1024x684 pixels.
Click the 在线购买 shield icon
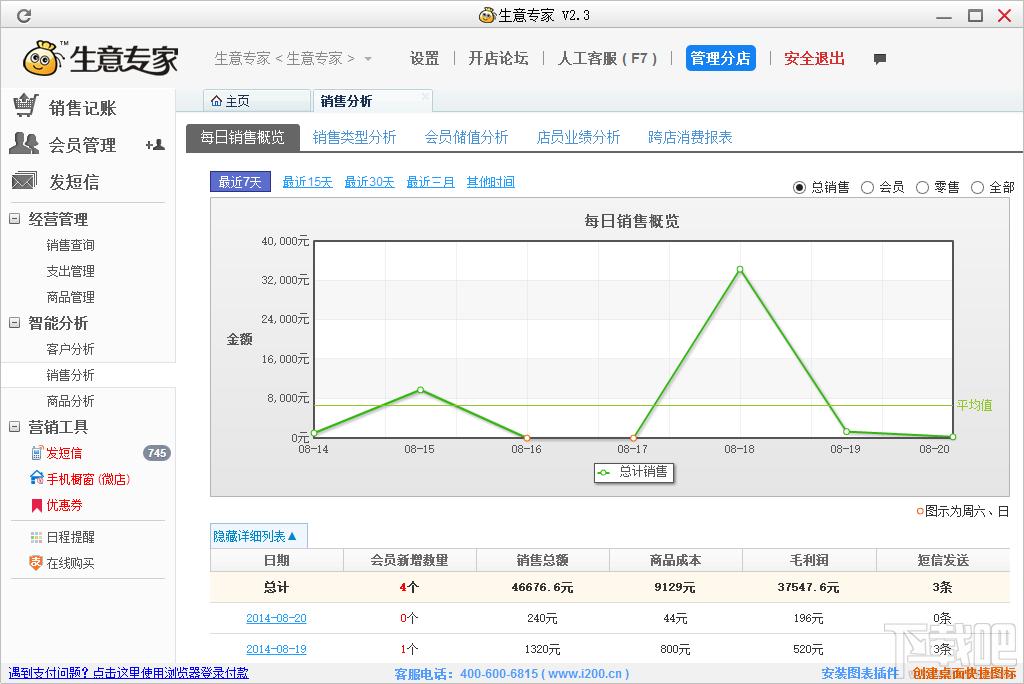pos(36,562)
